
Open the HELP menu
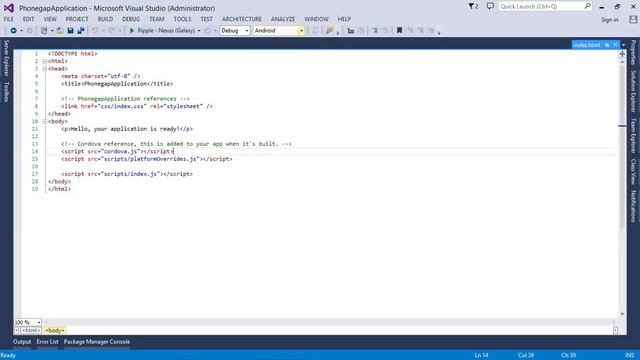[344, 19]
